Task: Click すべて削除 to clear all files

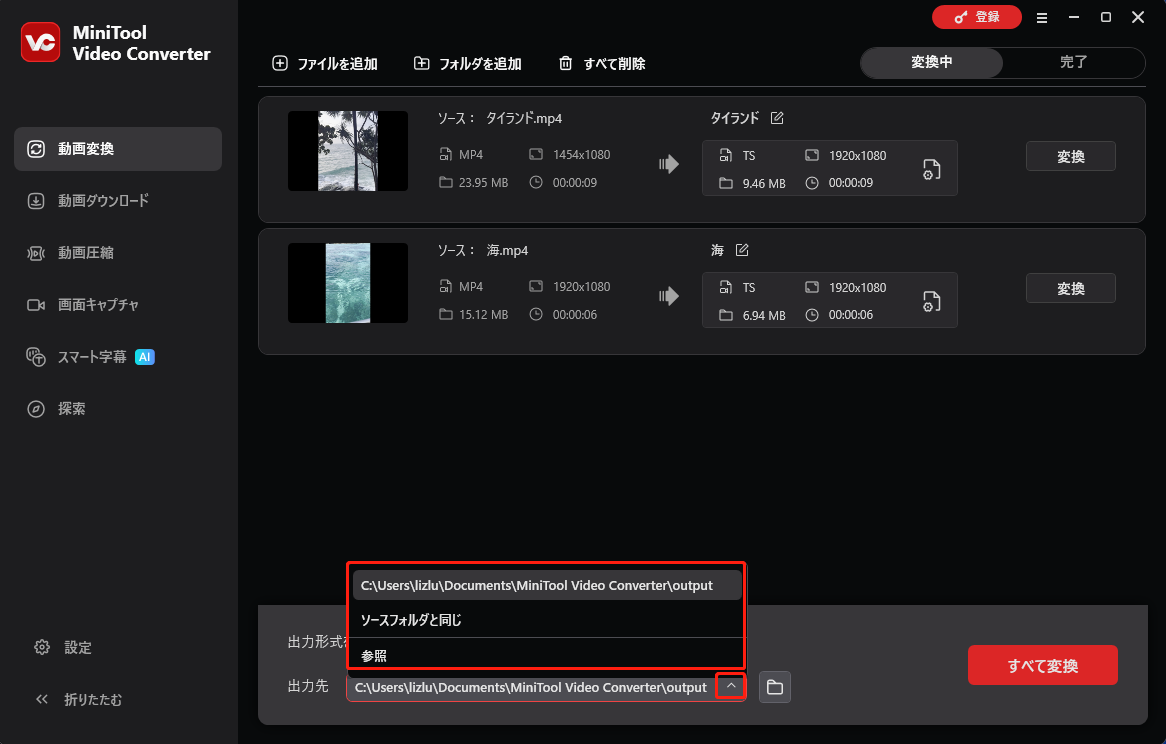Action: (601, 63)
